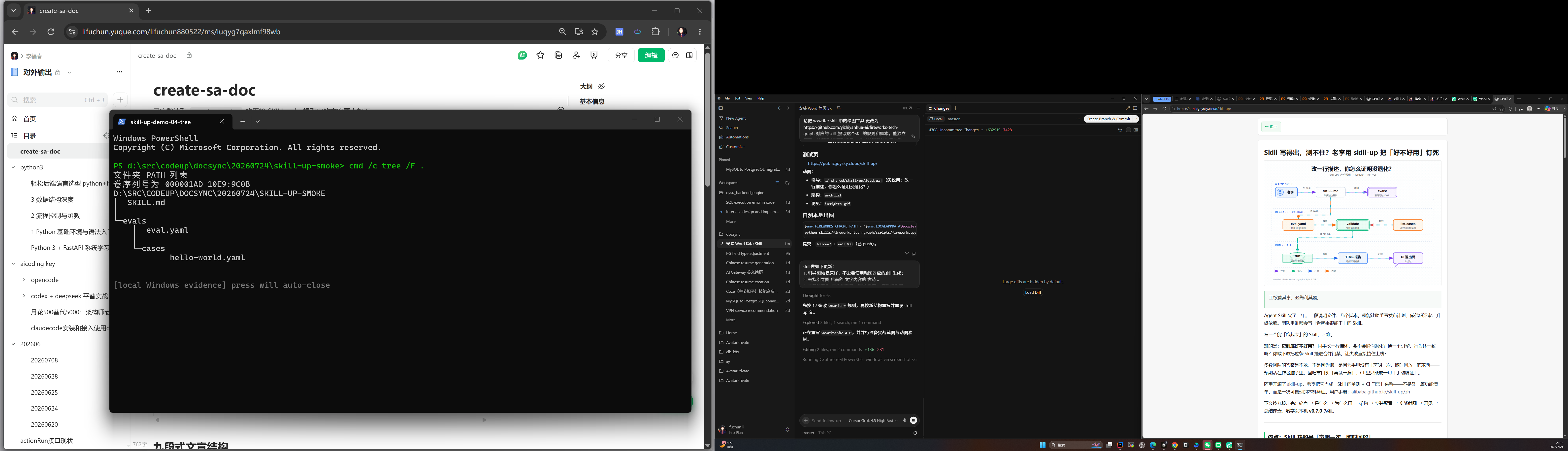Toggle the right side panel icon in Yuque header

[690, 55]
